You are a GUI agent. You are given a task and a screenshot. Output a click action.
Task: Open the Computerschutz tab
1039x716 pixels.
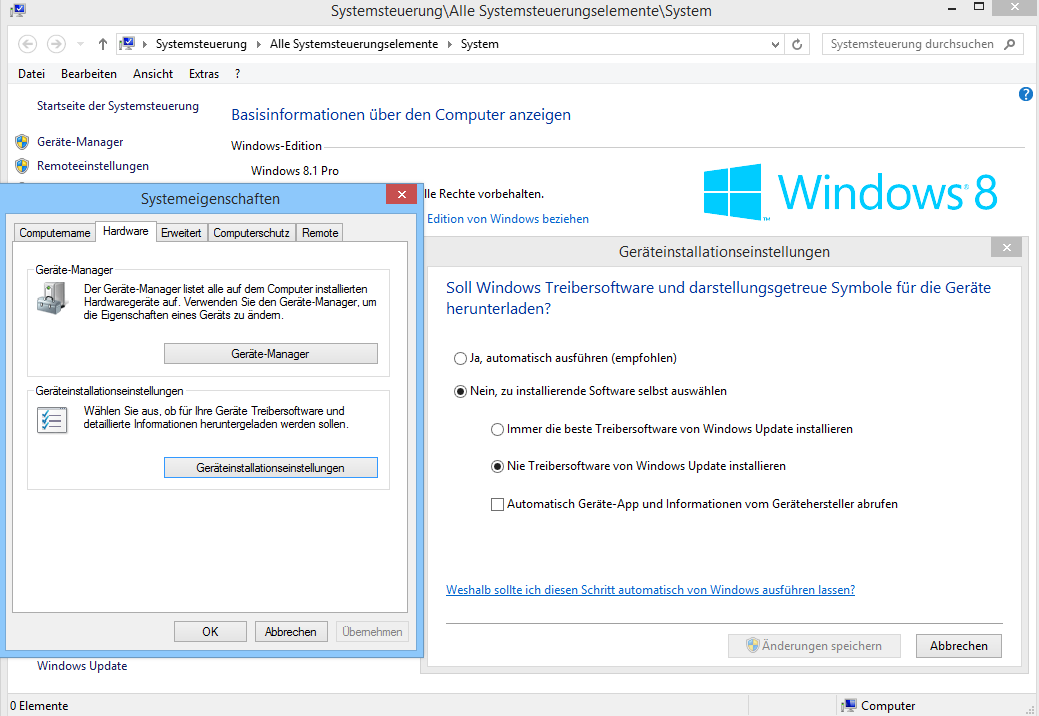pyautogui.click(x=251, y=233)
